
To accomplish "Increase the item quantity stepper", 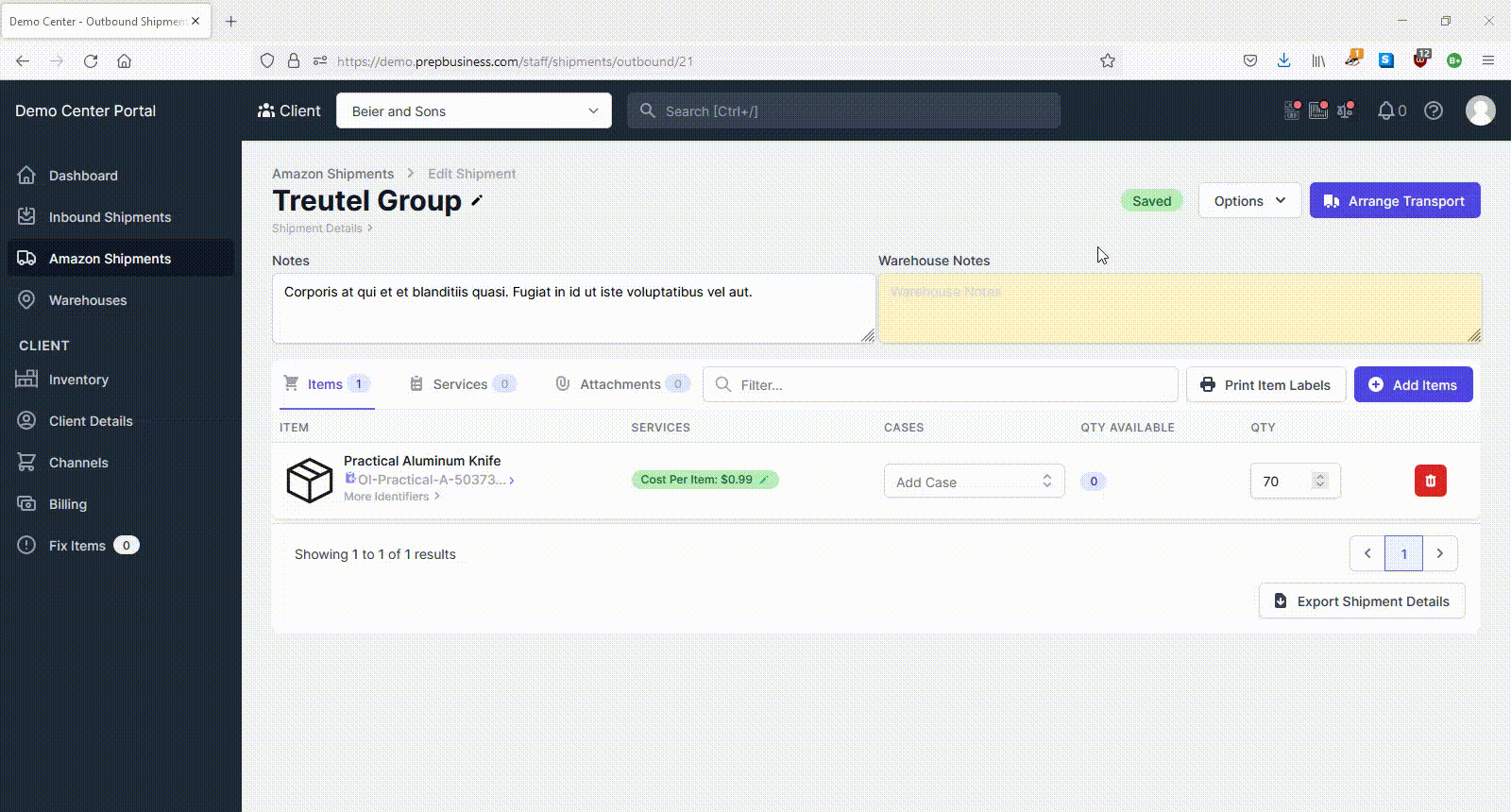I will (x=1320, y=476).
